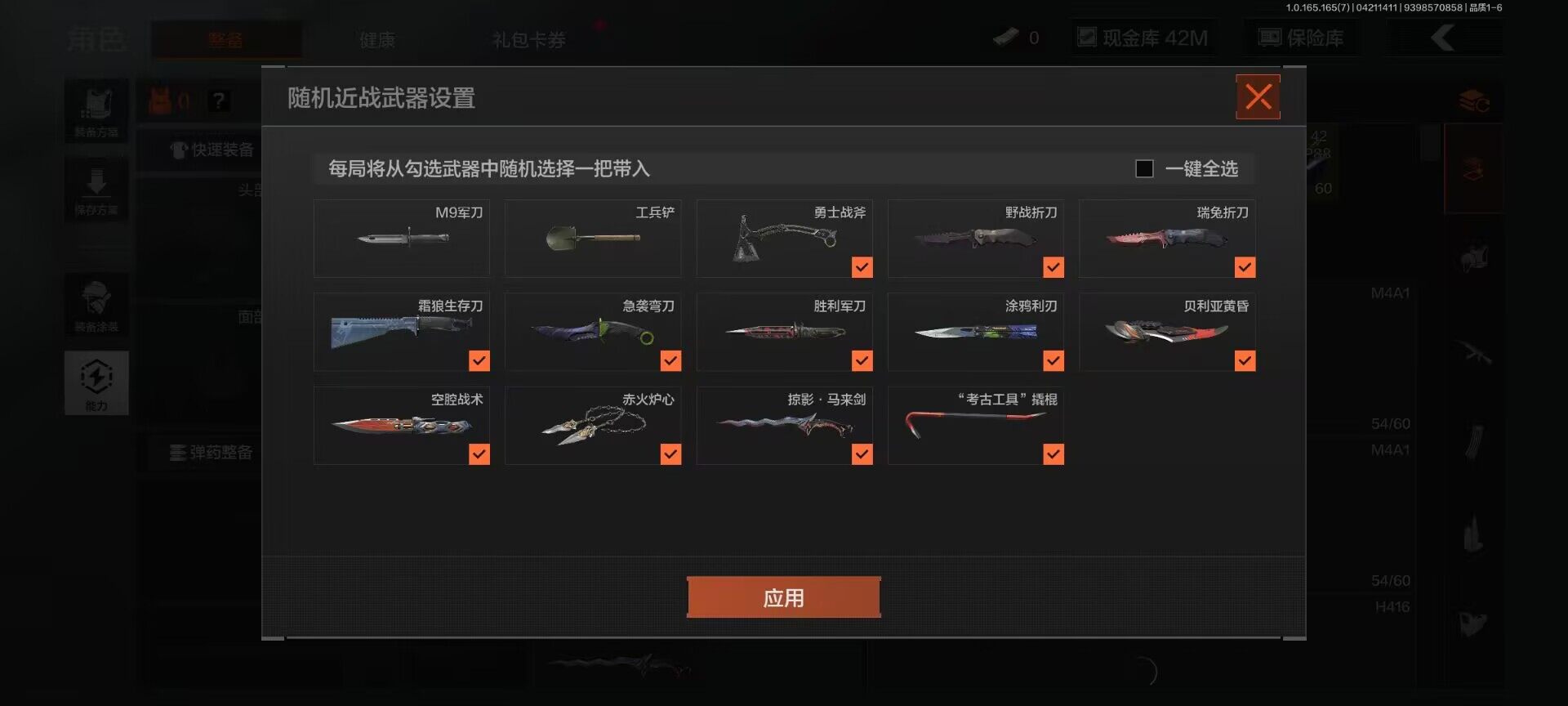Uncheck the 瑞兔折刀 checkbox

coord(1245,267)
